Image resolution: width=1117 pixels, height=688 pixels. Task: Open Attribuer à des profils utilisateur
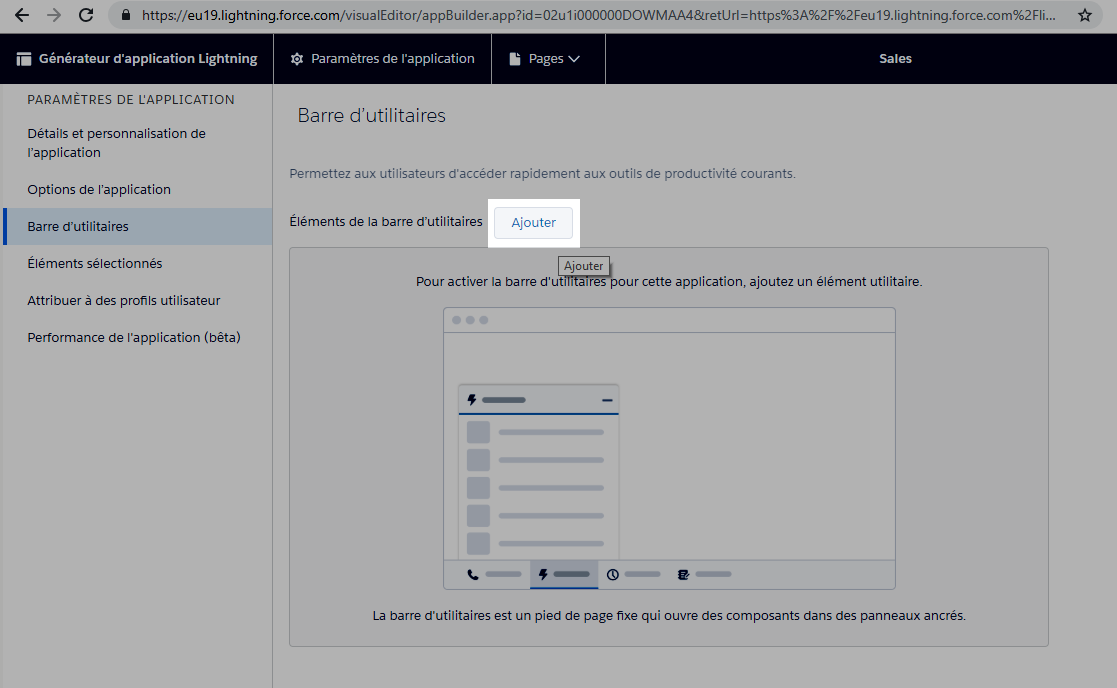(x=137, y=301)
